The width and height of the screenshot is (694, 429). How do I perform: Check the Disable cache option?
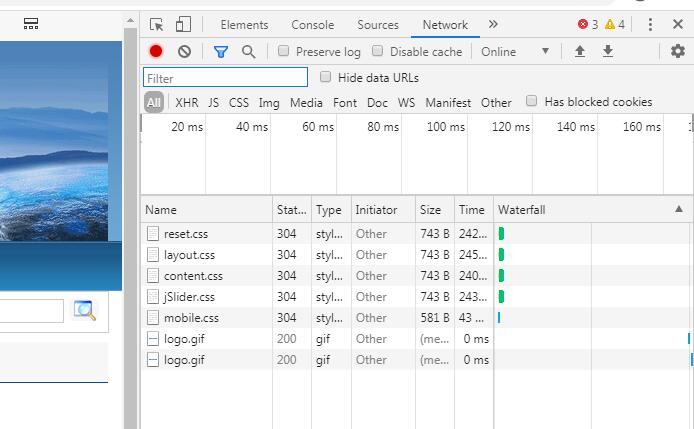tap(378, 52)
